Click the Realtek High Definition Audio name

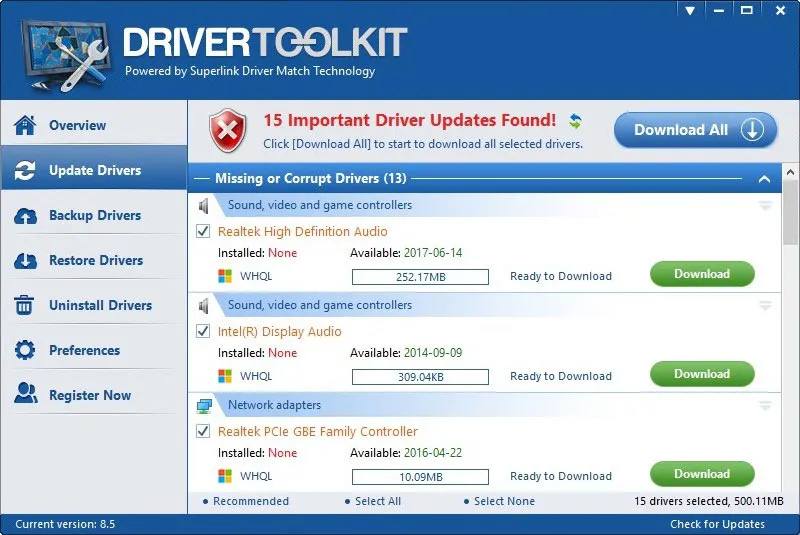point(303,232)
